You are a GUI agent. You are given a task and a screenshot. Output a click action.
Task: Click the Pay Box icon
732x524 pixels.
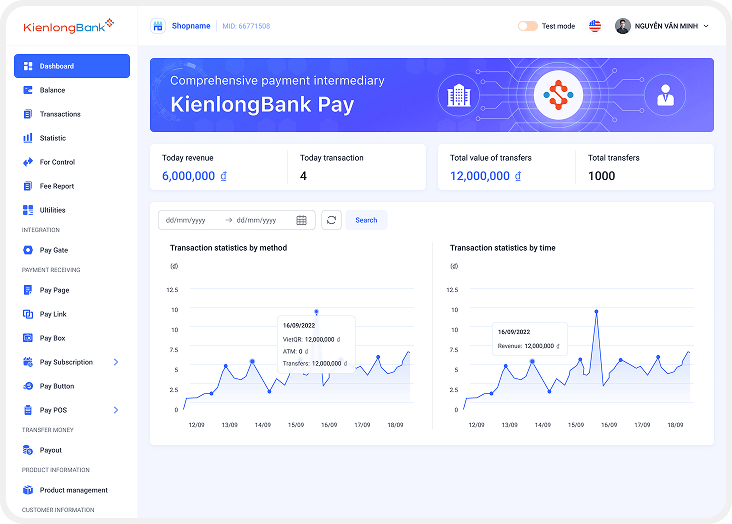point(28,338)
